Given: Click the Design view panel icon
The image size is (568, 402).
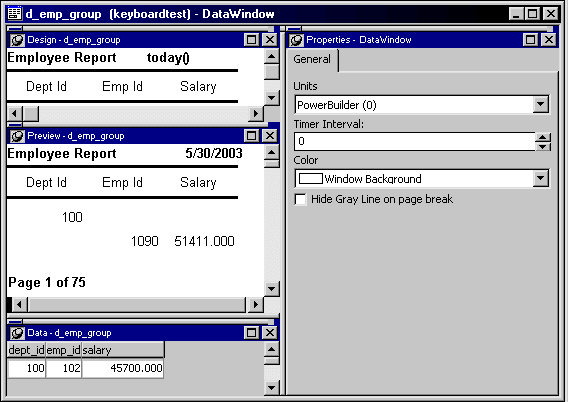Looking at the screenshot, I should click(17, 40).
